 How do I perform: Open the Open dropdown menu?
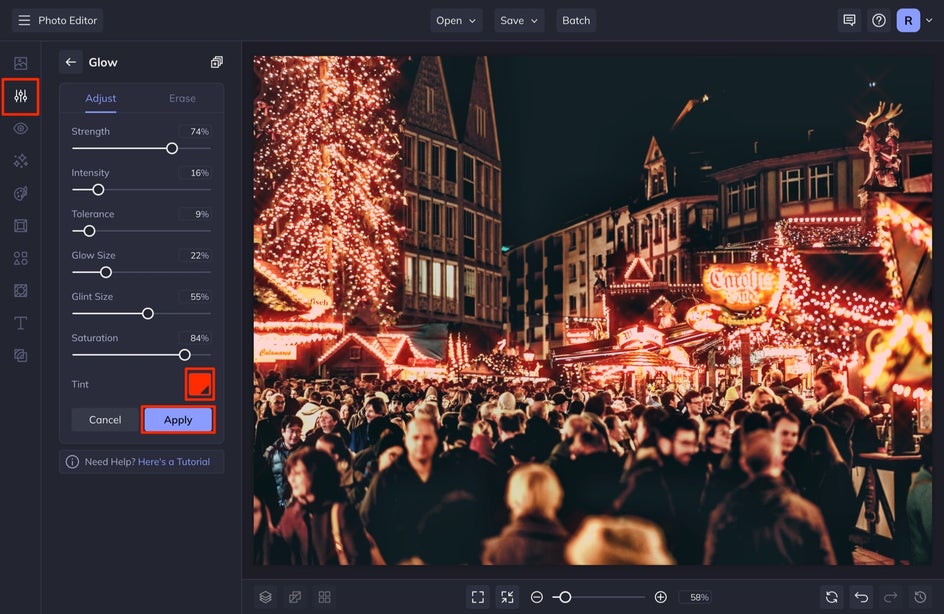[456, 20]
